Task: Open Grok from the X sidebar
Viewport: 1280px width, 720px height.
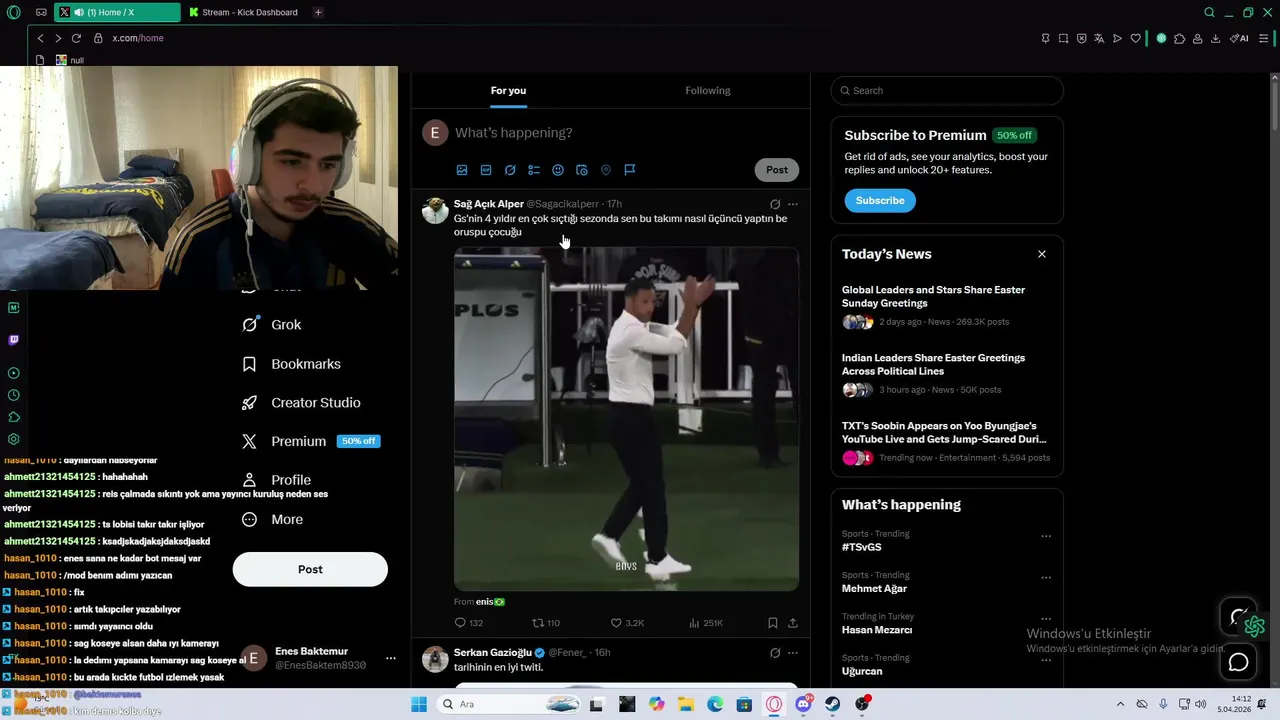Action: tap(271, 325)
